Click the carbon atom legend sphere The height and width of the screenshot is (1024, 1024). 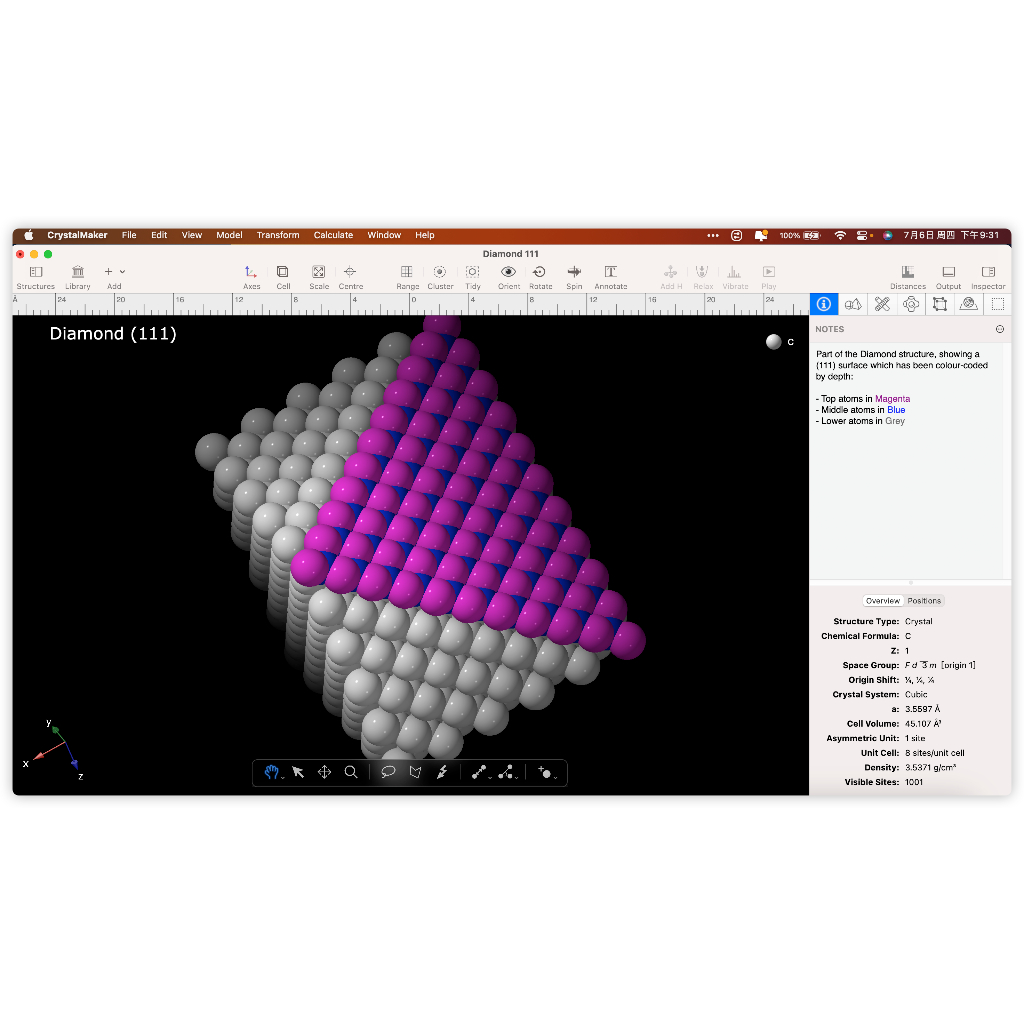coord(773,342)
